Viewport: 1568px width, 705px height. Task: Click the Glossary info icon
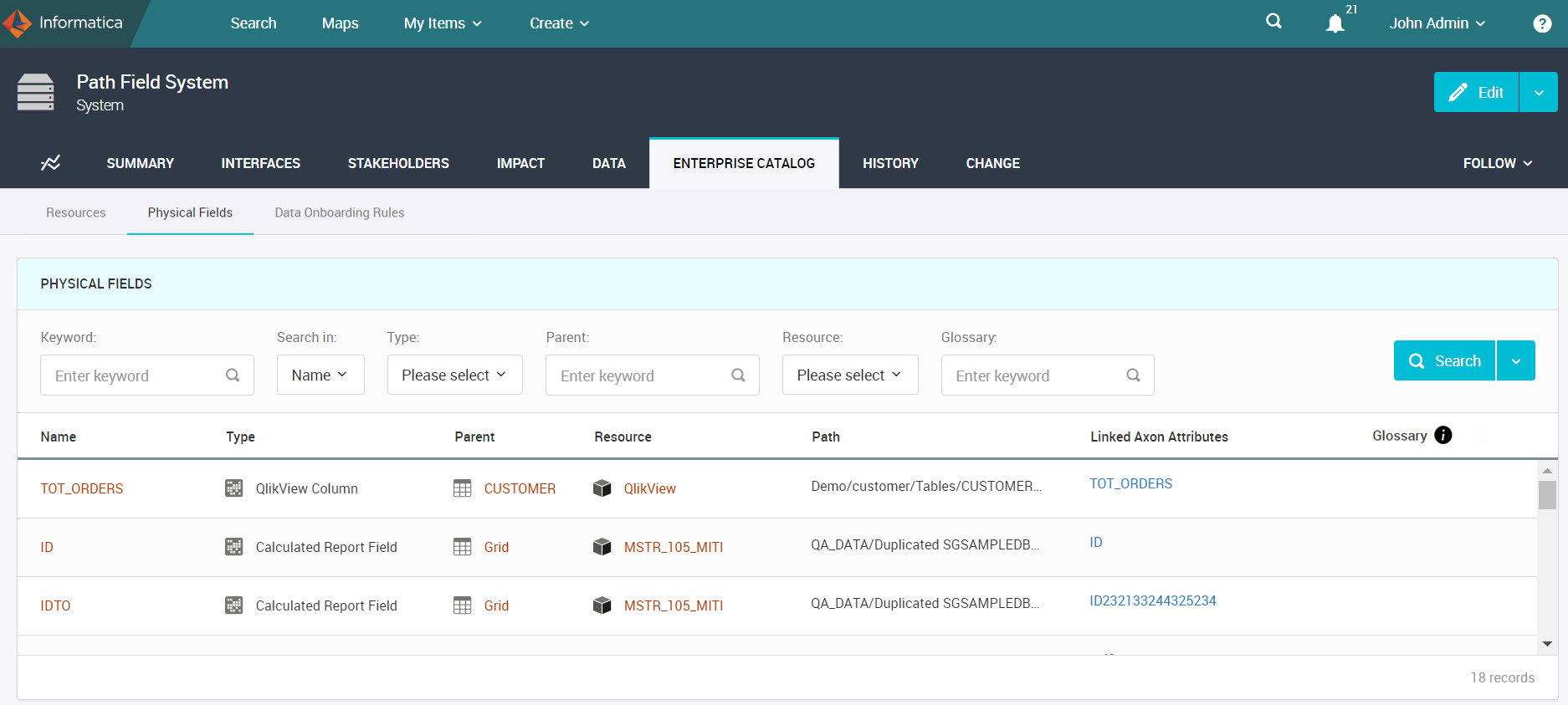click(x=1443, y=435)
